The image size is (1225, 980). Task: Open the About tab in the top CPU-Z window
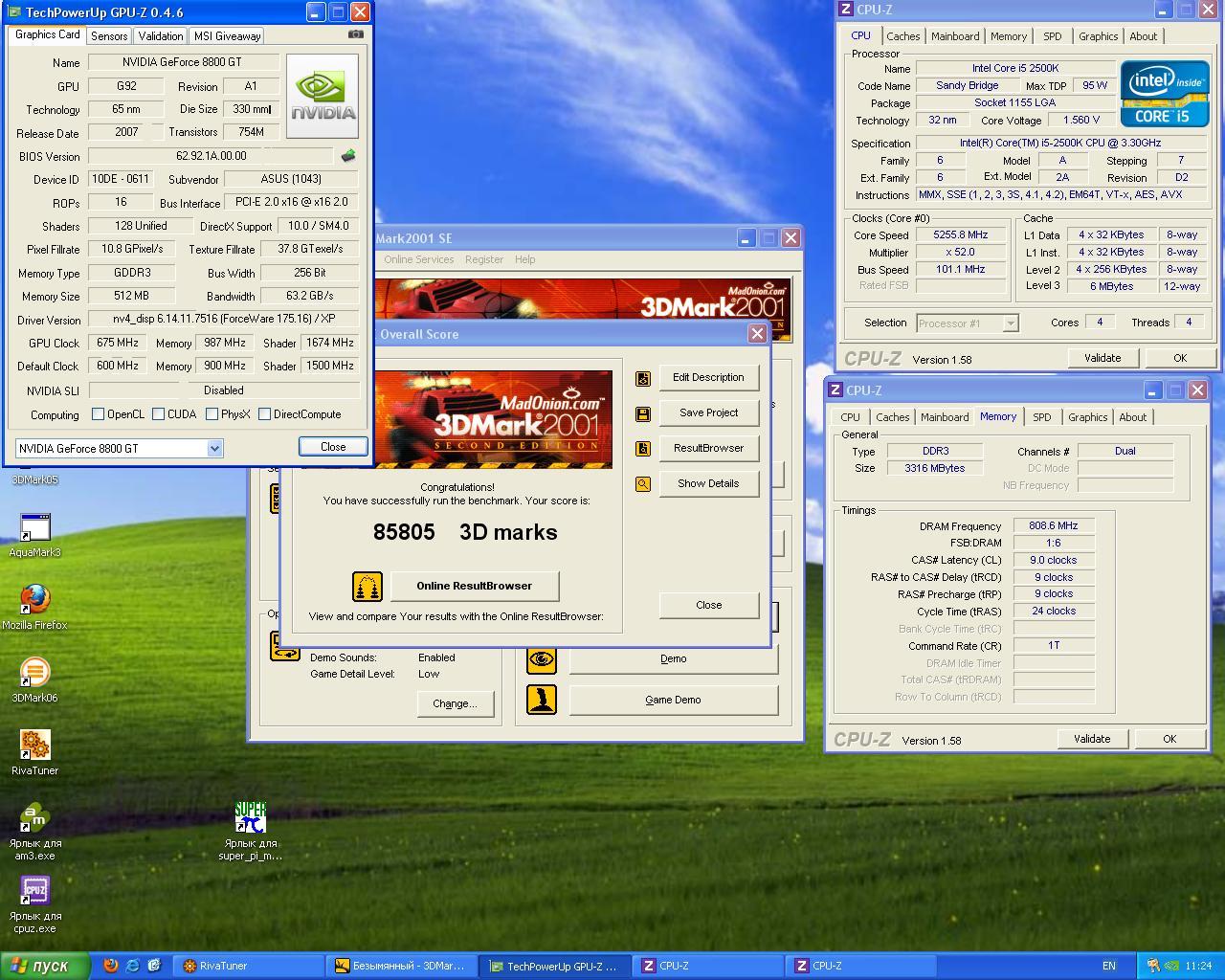(1143, 36)
